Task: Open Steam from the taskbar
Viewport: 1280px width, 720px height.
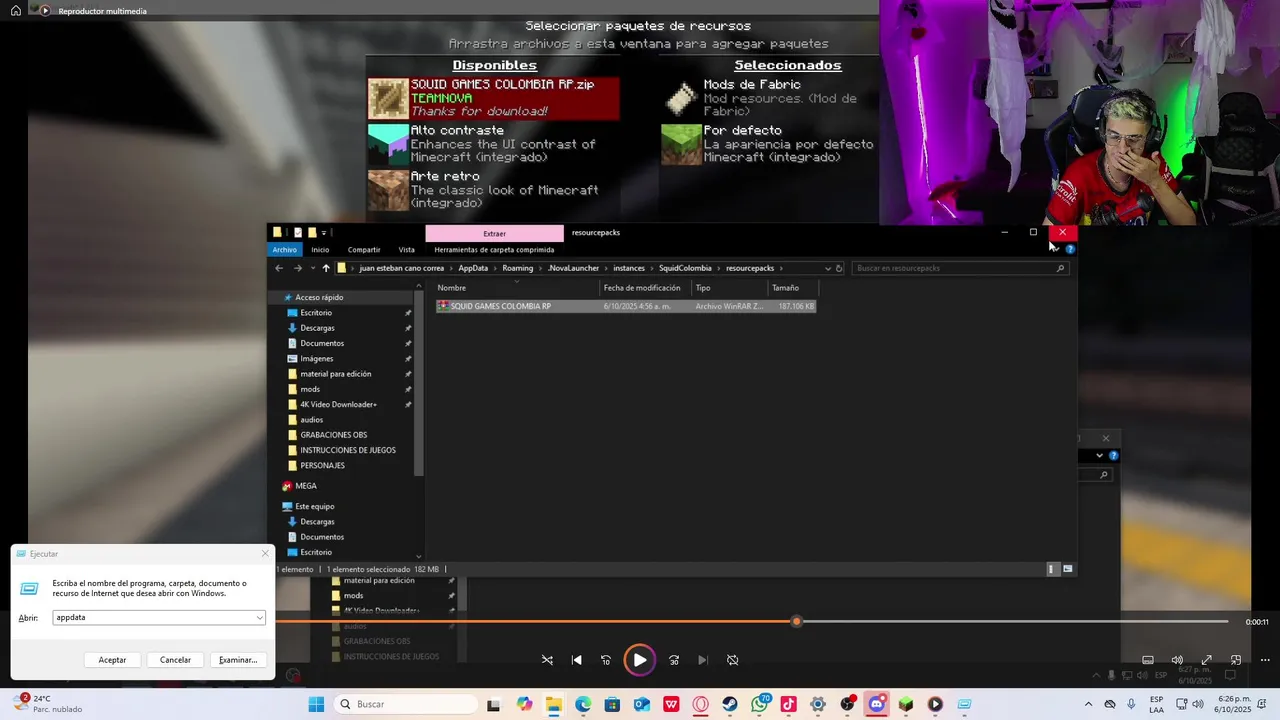Action: tap(730, 704)
